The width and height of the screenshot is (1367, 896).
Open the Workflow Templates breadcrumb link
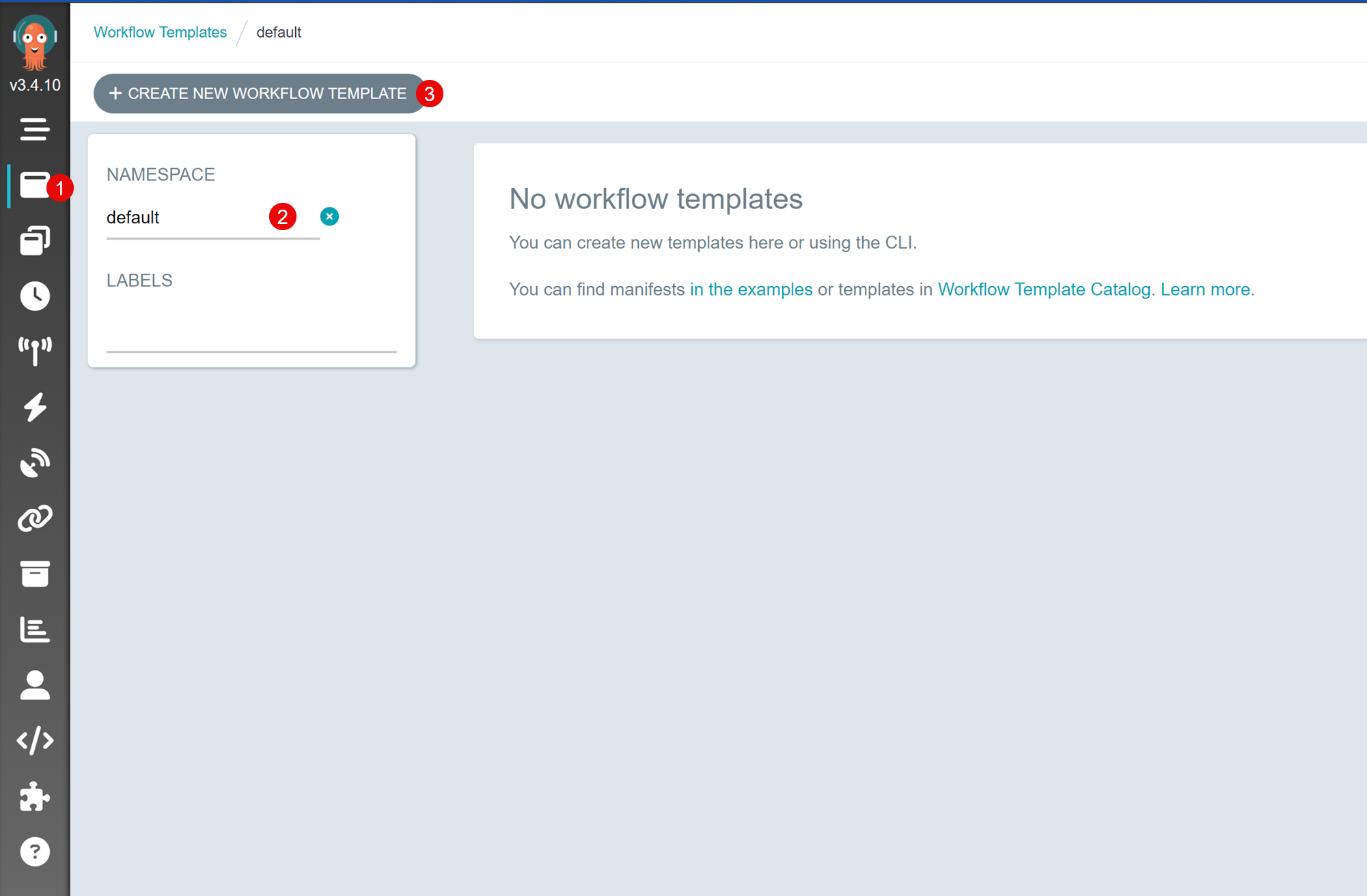point(159,32)
